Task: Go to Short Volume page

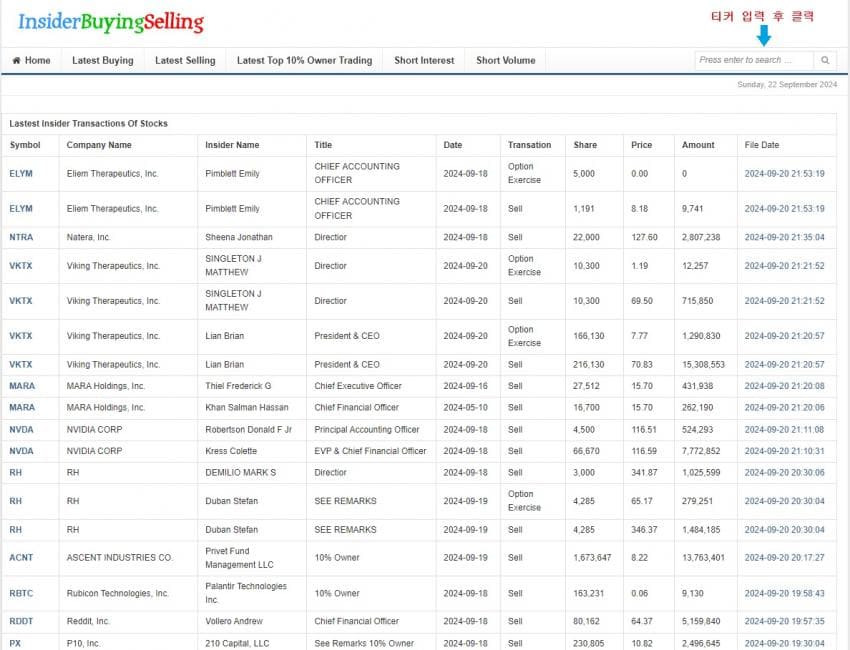Action: coord(505,60)
